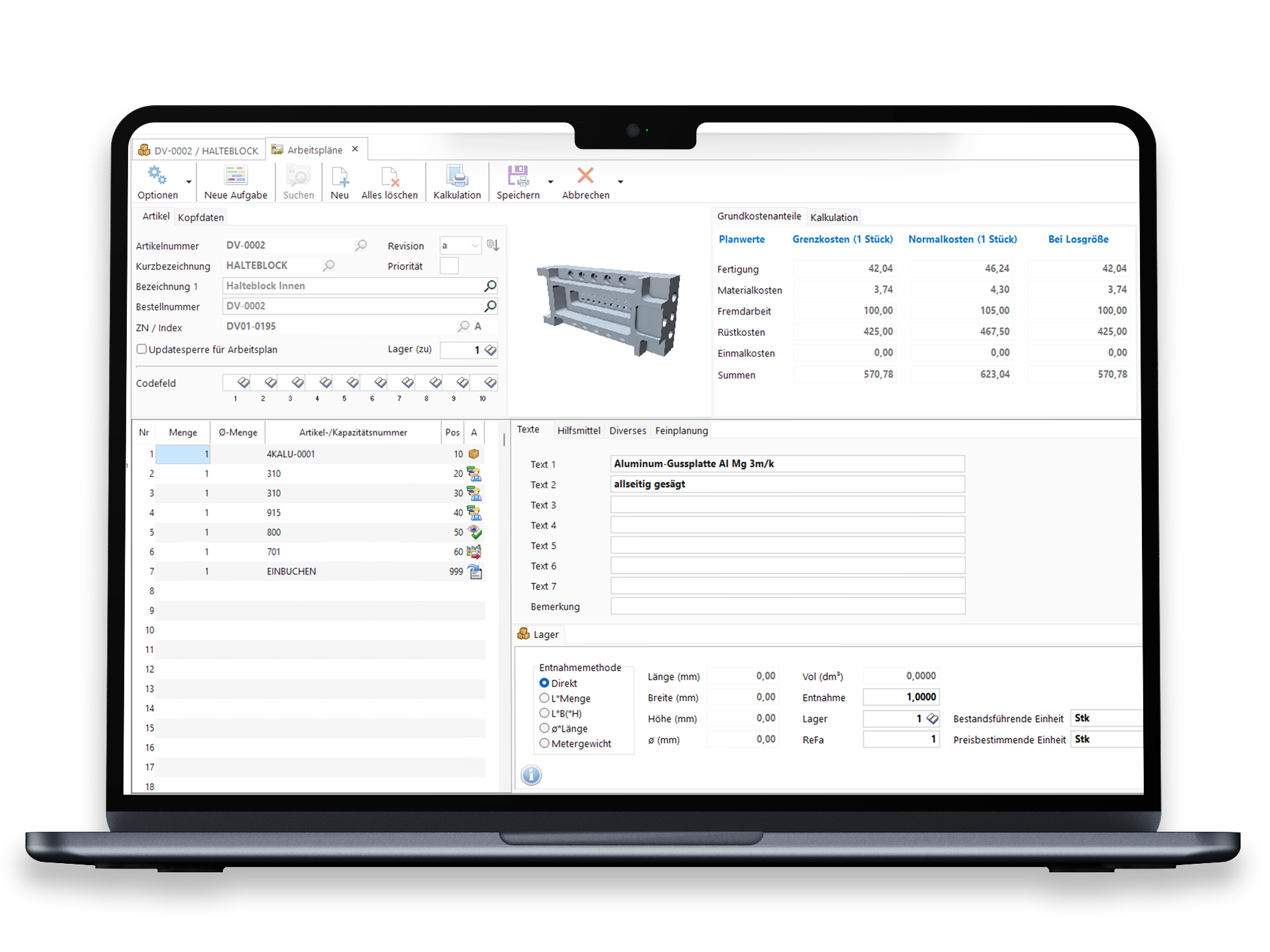Click the Priorität box
Viewport: 1270px width, 952px height.
(x=449, y=265)
